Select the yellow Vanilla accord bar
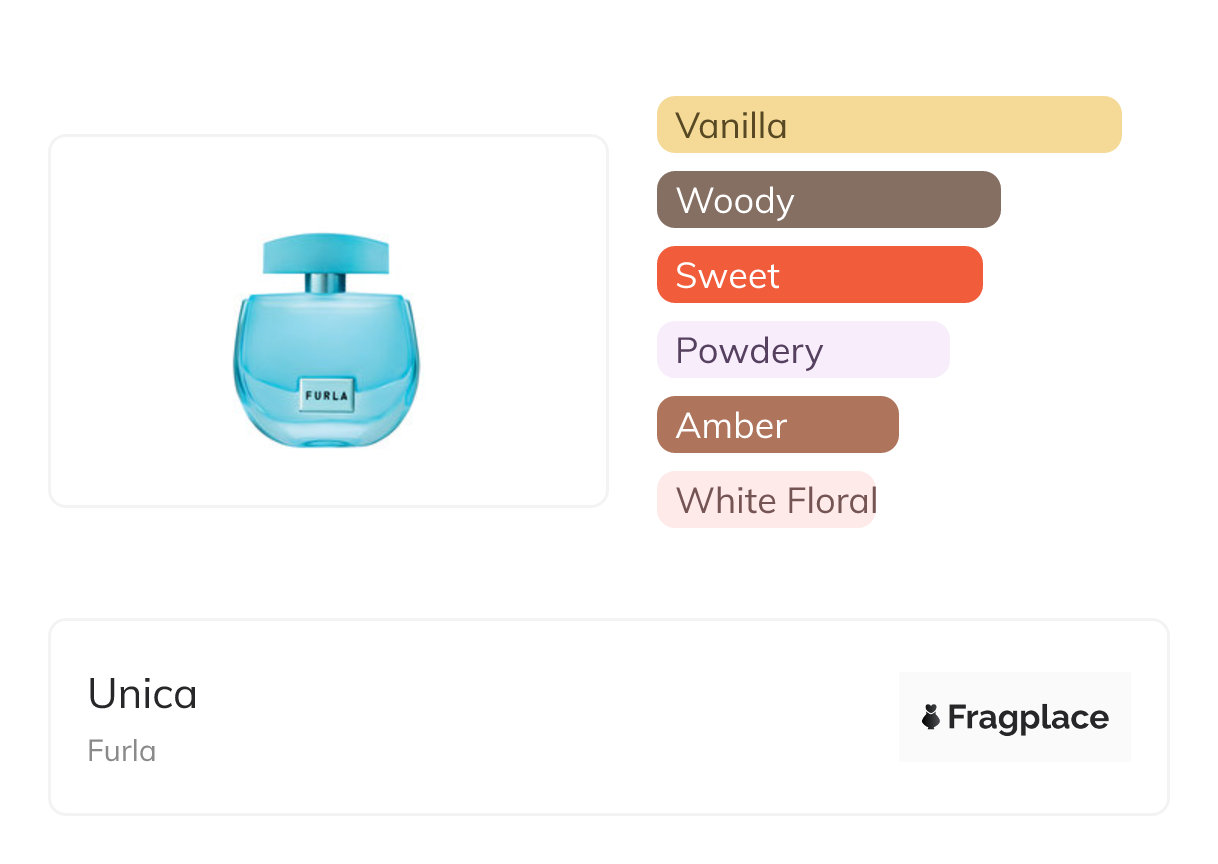The width and height of the screenshot is (1218, 864). [x=950, y=125]
